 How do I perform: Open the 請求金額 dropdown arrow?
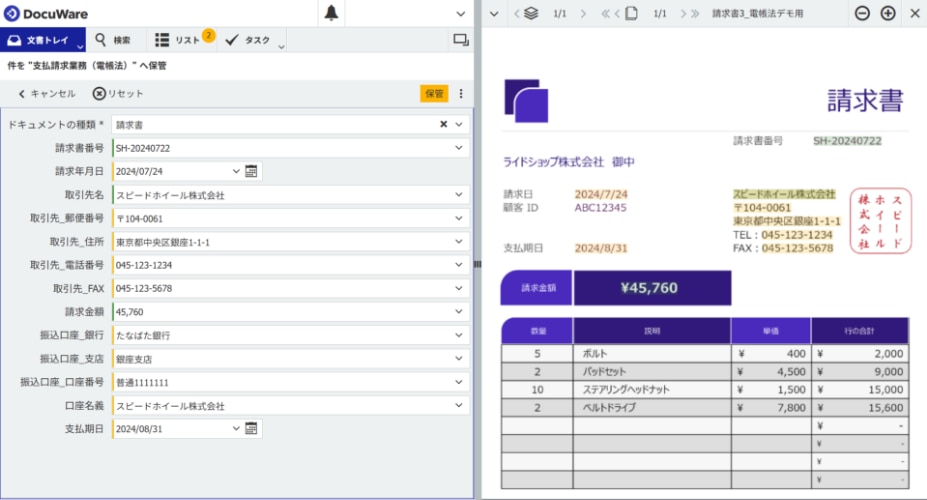pos(459,312)
